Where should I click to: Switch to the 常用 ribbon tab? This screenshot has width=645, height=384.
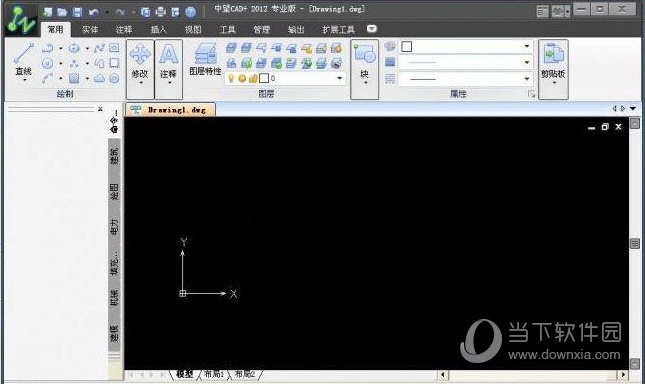(x=56, y=29)
